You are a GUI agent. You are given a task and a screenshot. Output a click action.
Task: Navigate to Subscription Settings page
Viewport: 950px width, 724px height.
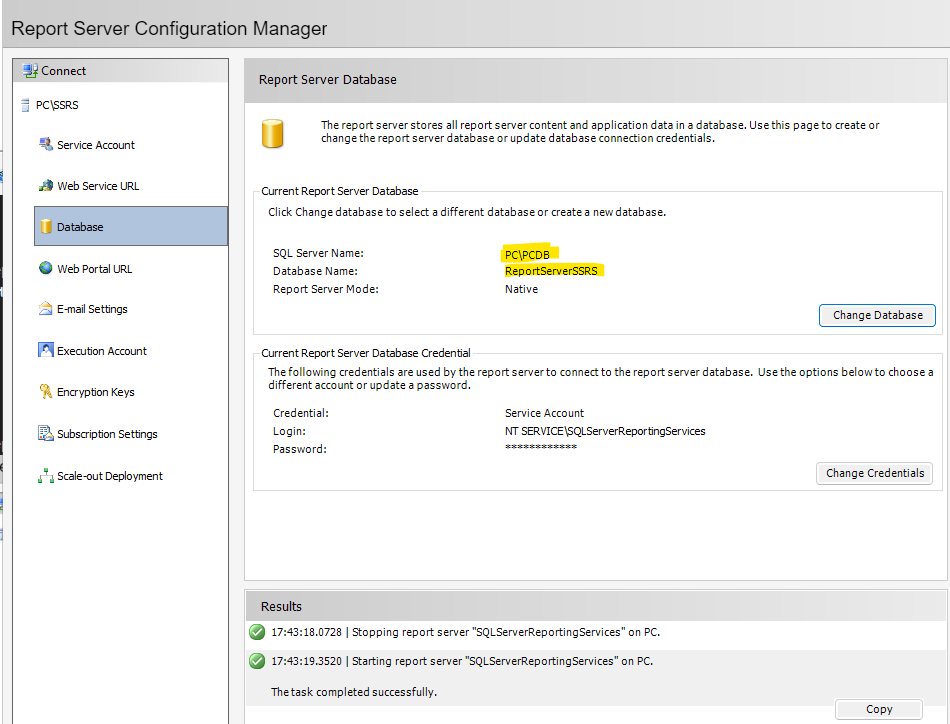pyautogui.click(x=107, y=434)
